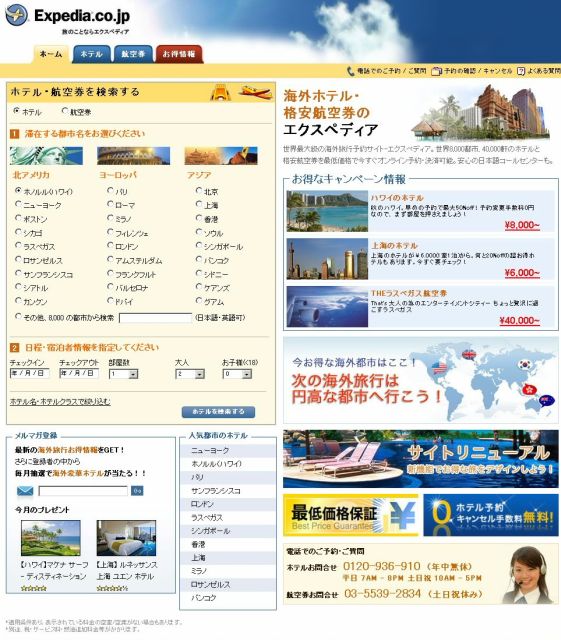The width and height of the screenshot is (561, 640).
Task: Click the 北アメリカ Statue of Liberty image
Action: pyautogui.click(x=46, y=156)
